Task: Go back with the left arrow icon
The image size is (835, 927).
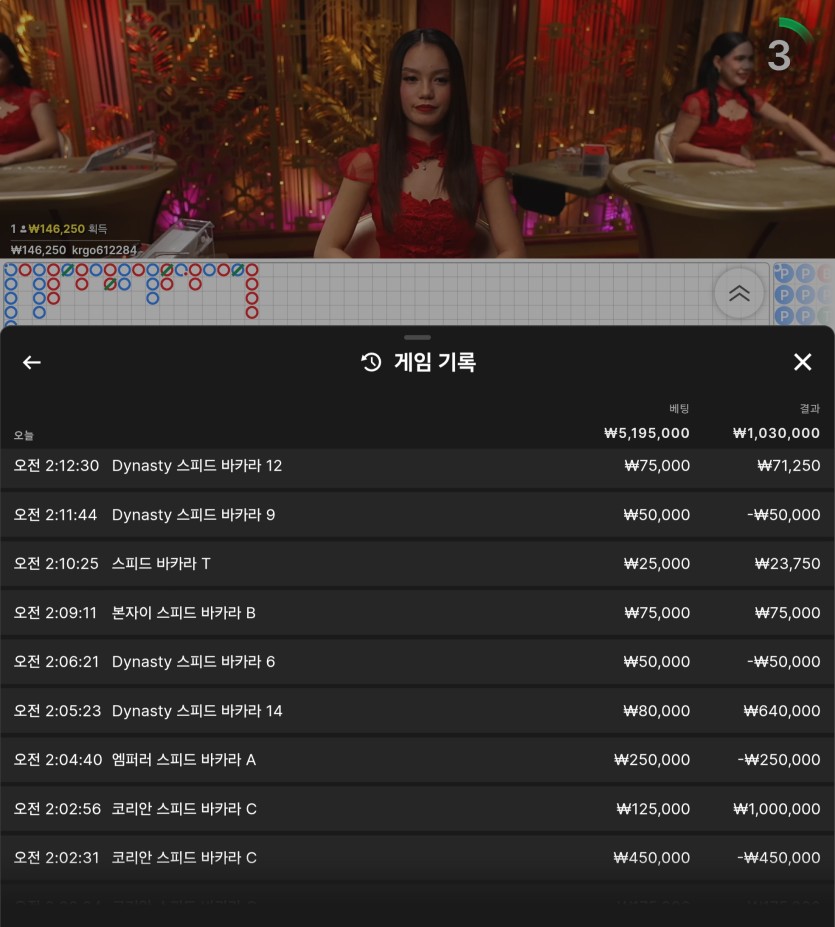Action: click(x=31, y=362)
